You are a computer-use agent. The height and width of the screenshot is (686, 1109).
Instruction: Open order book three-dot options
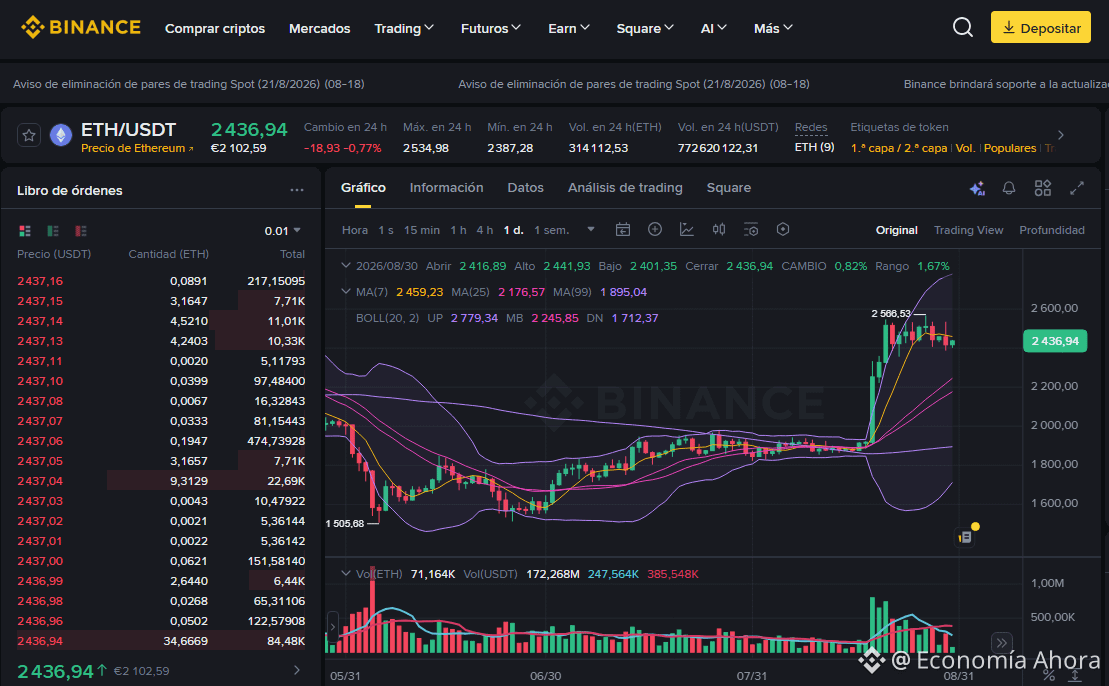[296, 190]
